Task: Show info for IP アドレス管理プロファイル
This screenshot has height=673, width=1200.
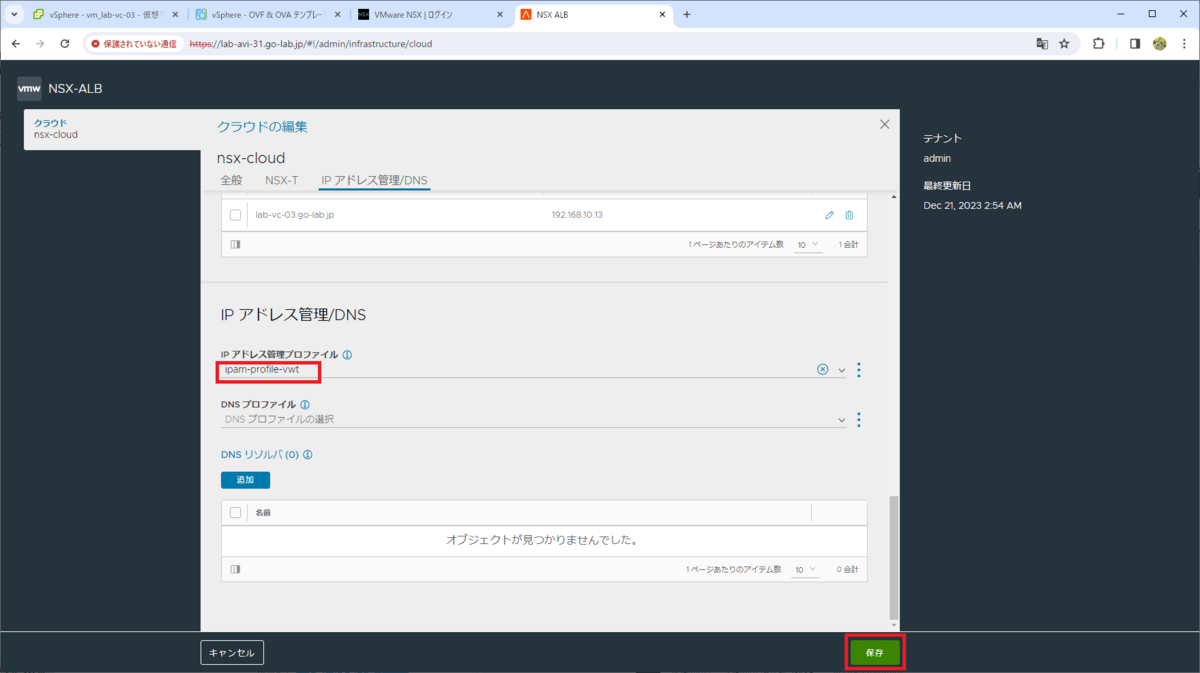Action: coord(347,355)
